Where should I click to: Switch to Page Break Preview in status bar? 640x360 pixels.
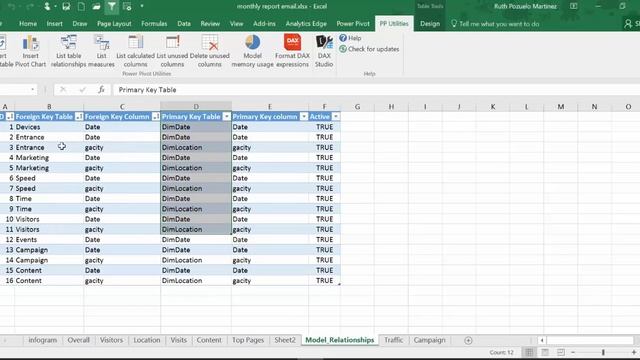(561, 352)
